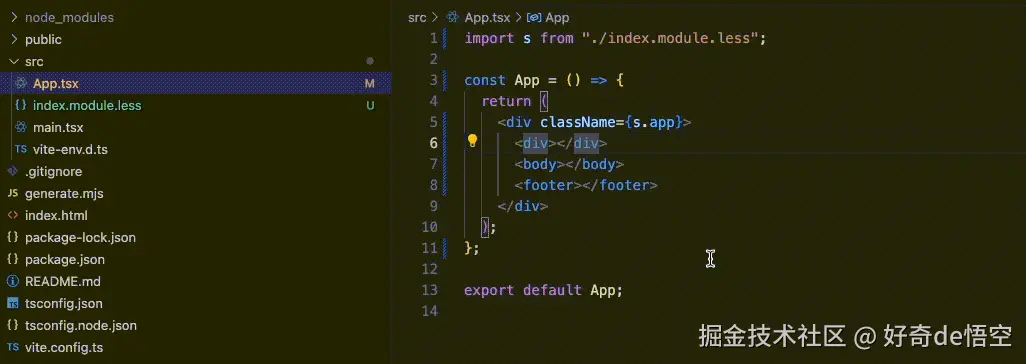Screen dimensions: 1026x364
Task: Click the symbol icon before App in breadcrumb
Action: pos(535,18)
